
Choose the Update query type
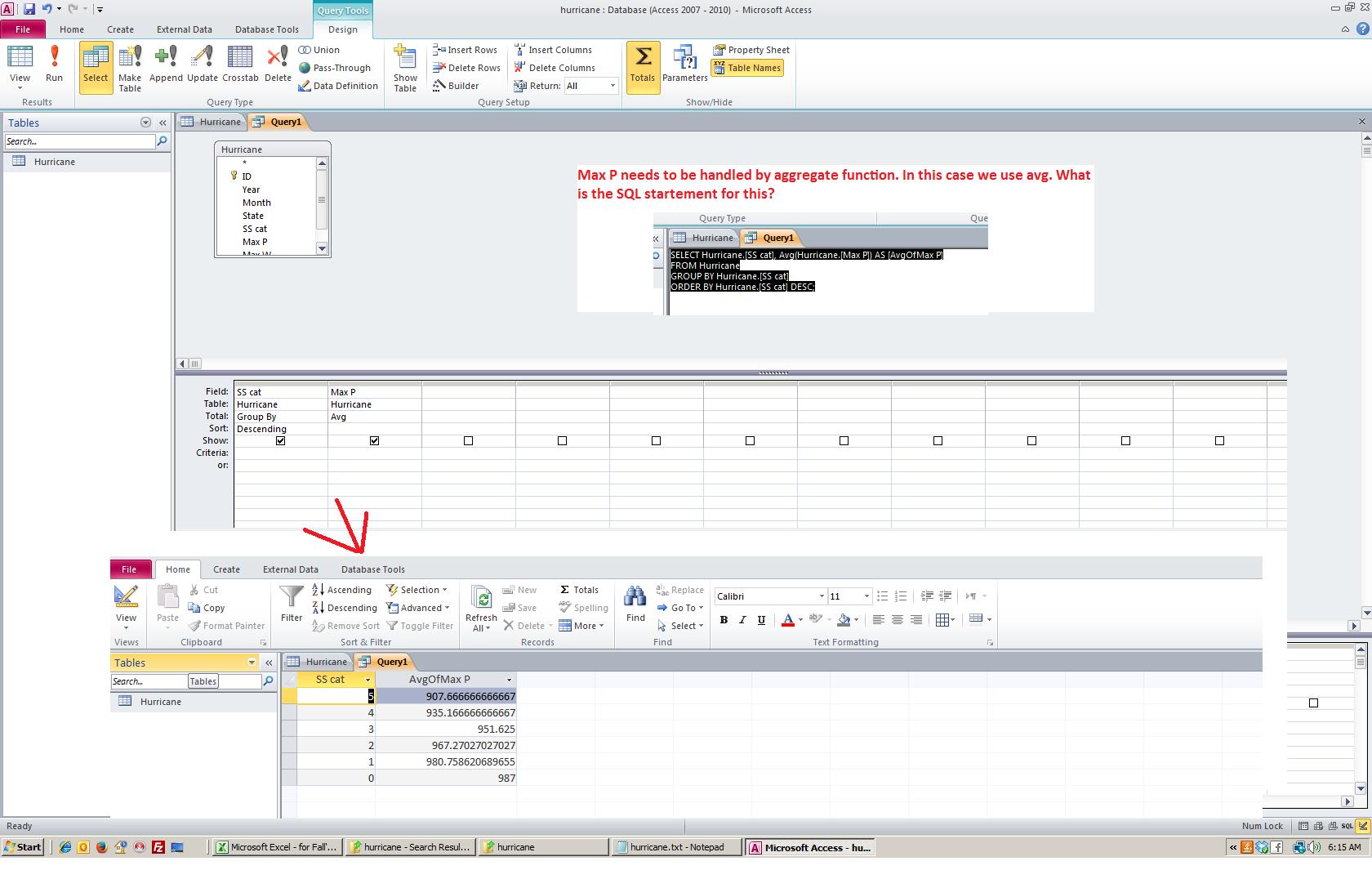(202, 65)
